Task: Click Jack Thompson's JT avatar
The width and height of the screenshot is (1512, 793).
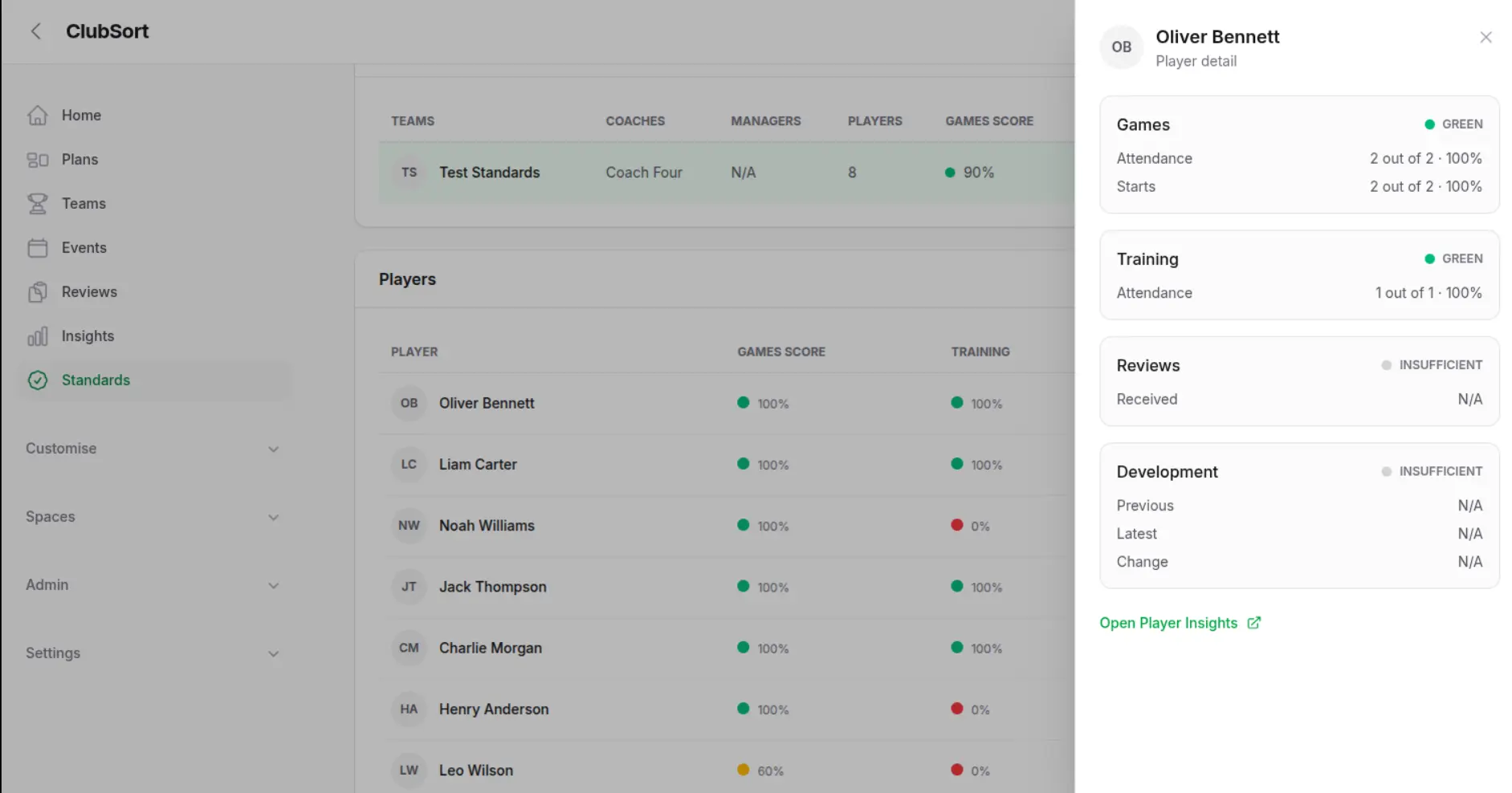Action: coord(410,587)
